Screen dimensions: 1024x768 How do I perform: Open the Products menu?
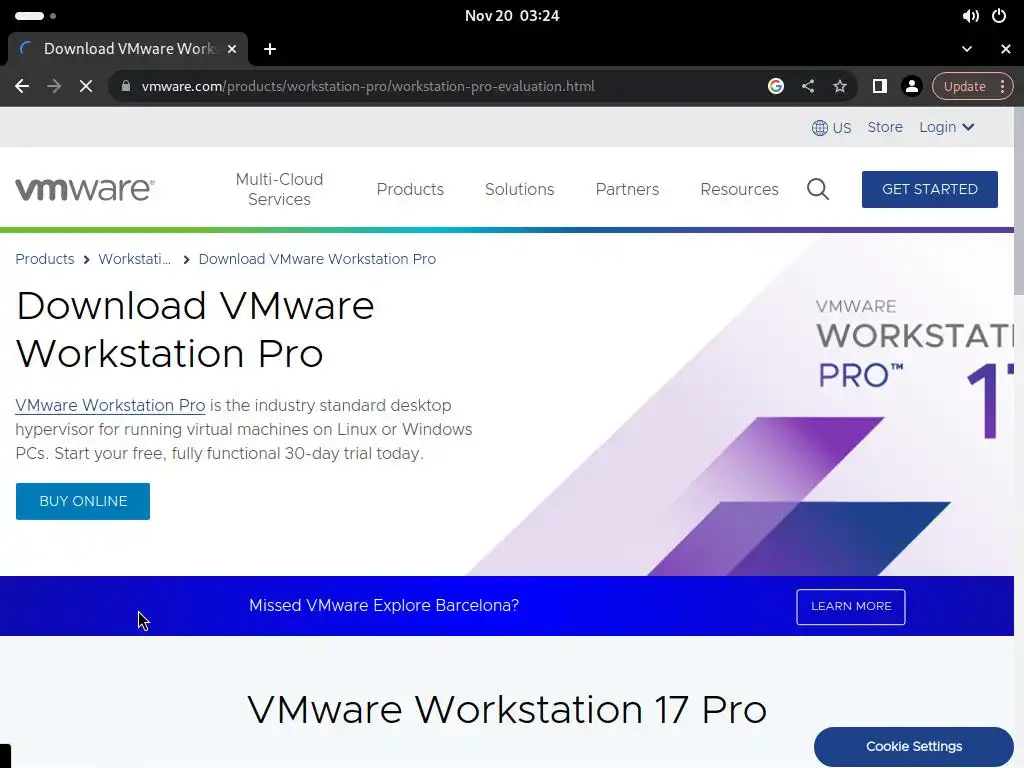coord(410,189)
